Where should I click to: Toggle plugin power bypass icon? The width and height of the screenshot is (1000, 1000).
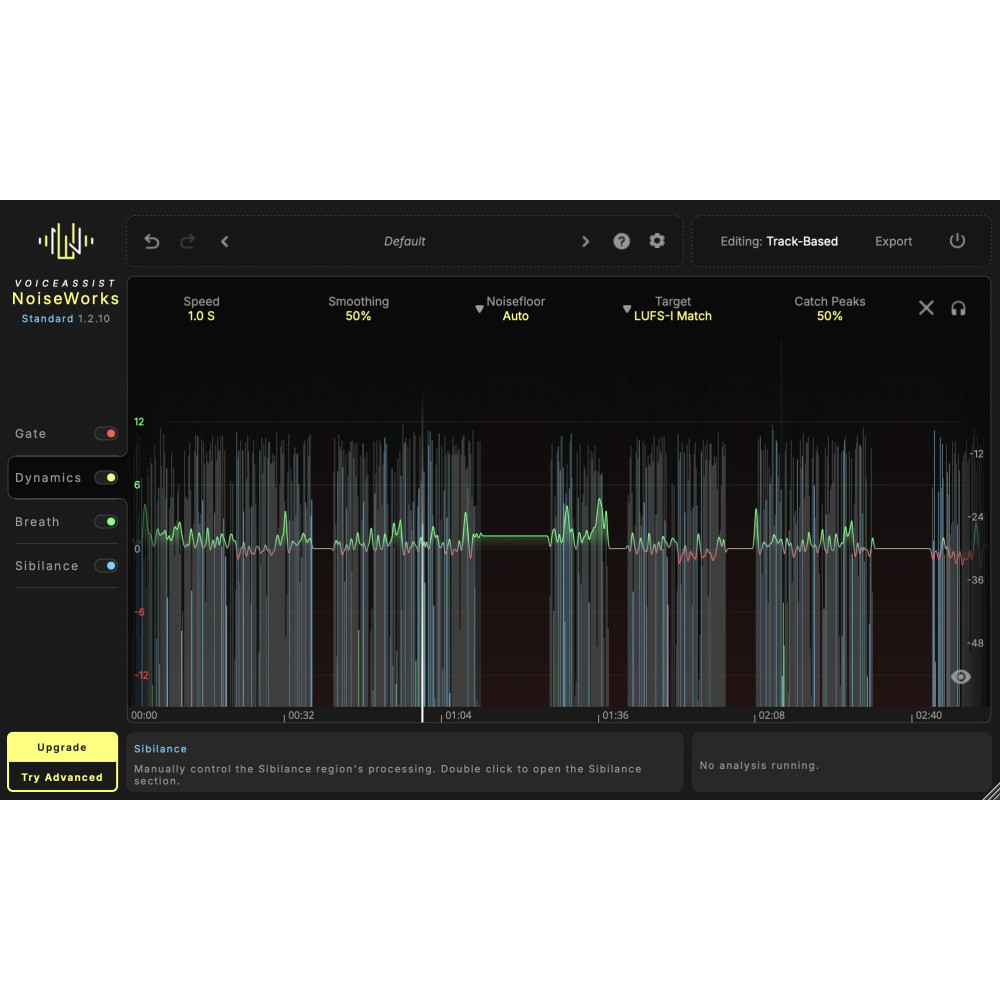[957, 240]
